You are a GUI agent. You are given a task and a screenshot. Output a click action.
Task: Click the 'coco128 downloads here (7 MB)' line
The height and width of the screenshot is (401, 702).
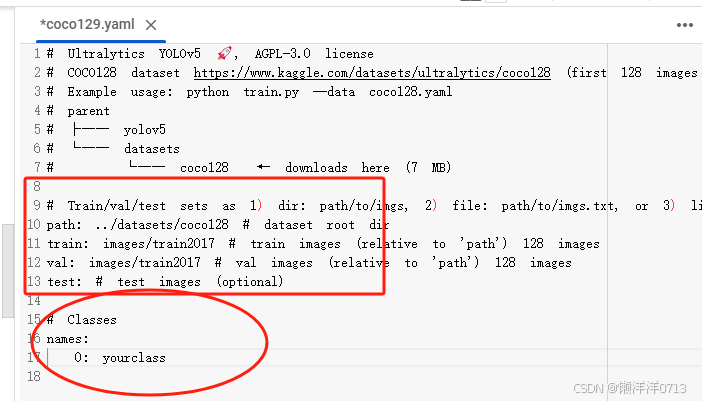coord(249,167)
